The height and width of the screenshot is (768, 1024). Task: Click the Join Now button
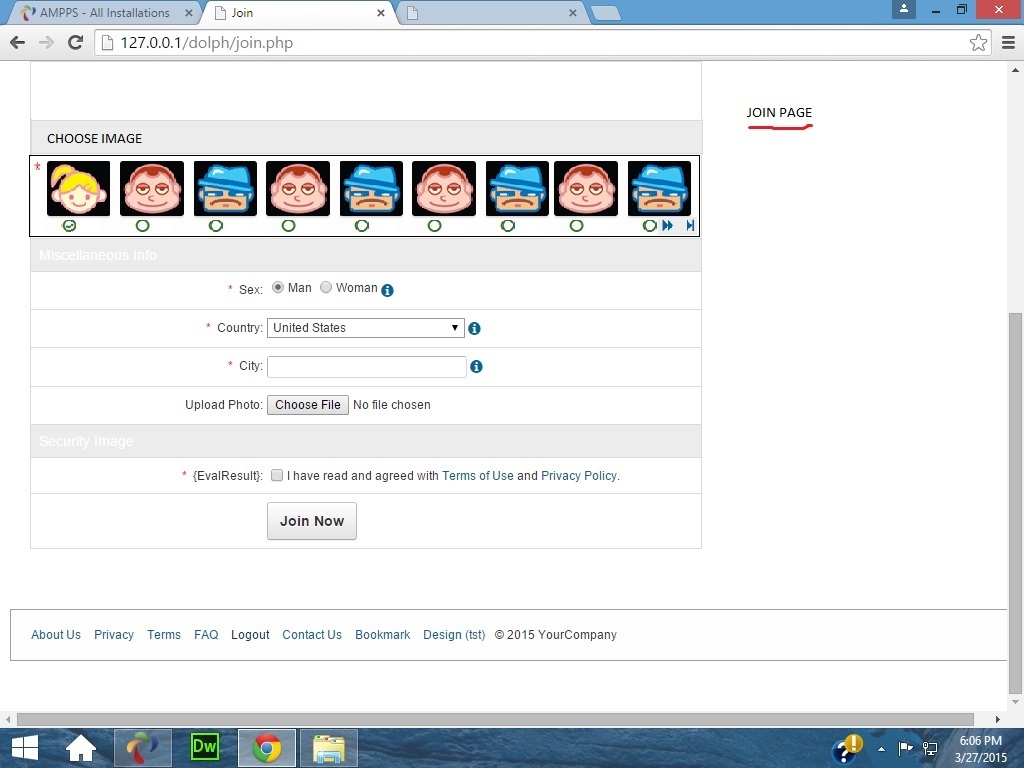(312, 521)
